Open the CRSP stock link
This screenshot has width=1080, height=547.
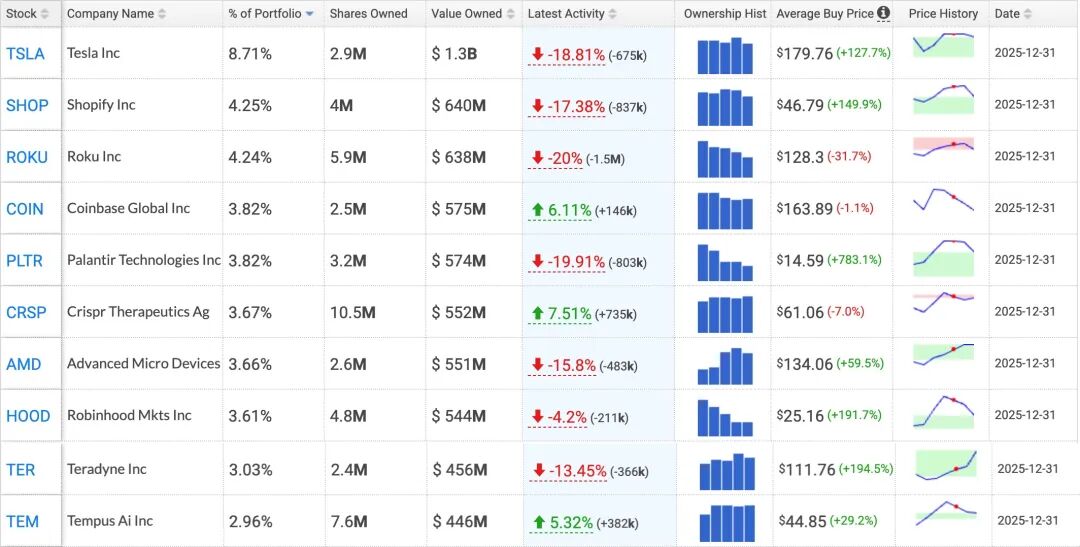tap(26, 312)
